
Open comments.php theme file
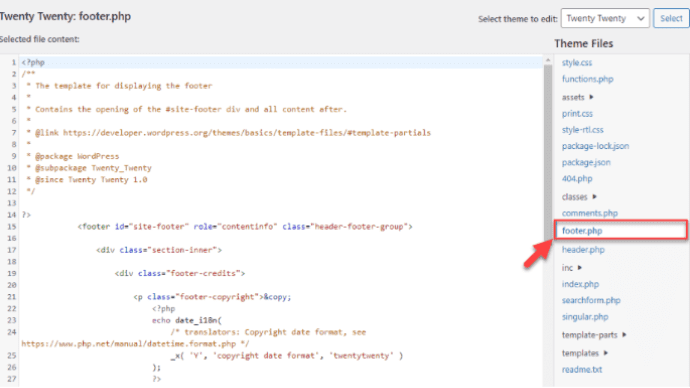590,213
